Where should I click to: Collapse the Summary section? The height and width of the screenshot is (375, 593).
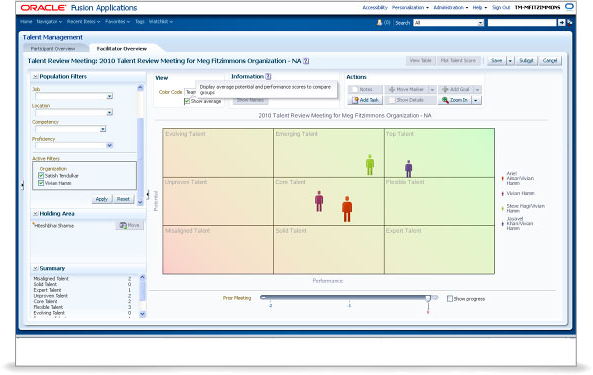pyautogui.click(x=36, y=268)
